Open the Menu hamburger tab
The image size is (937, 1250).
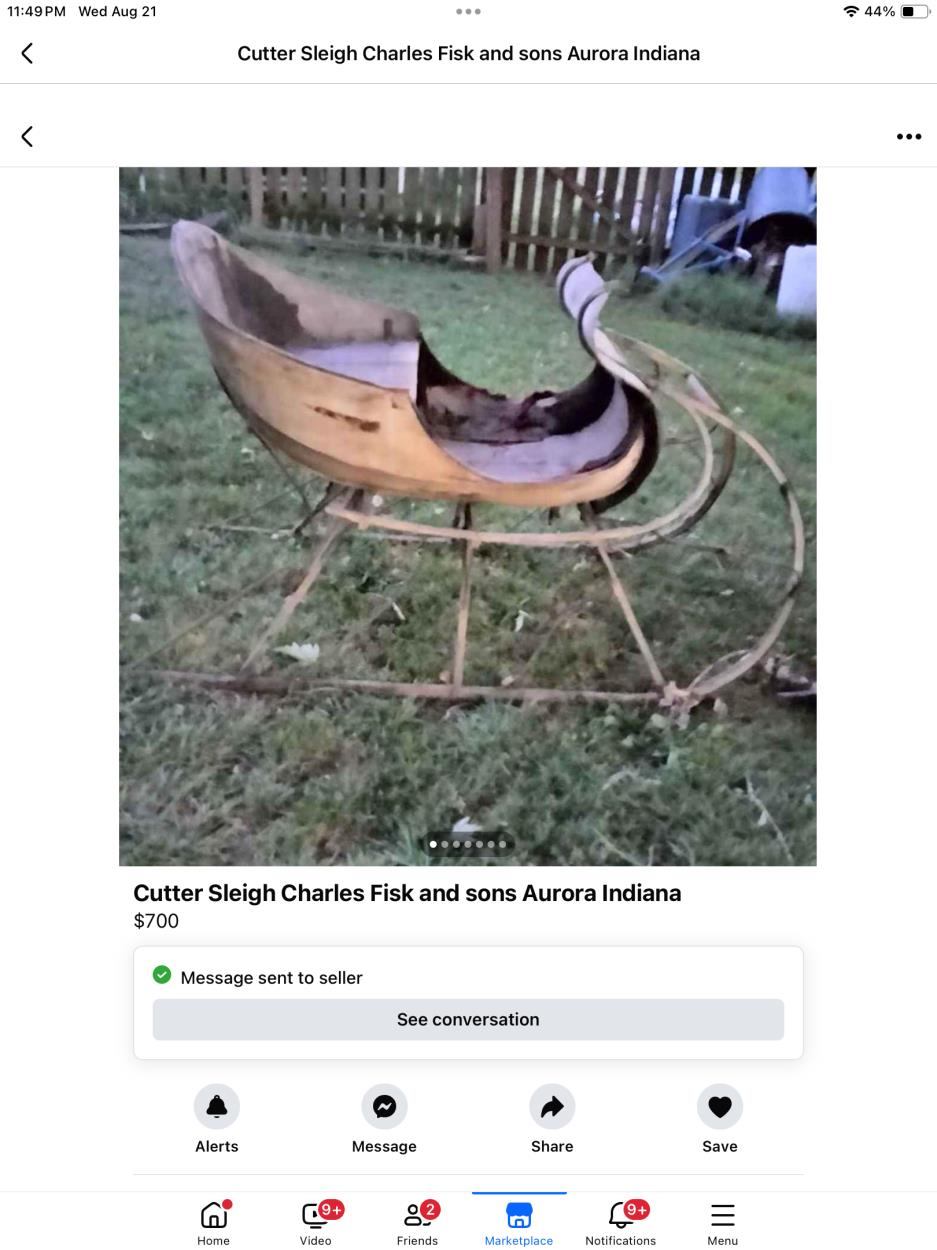[x=722, y=1222]
